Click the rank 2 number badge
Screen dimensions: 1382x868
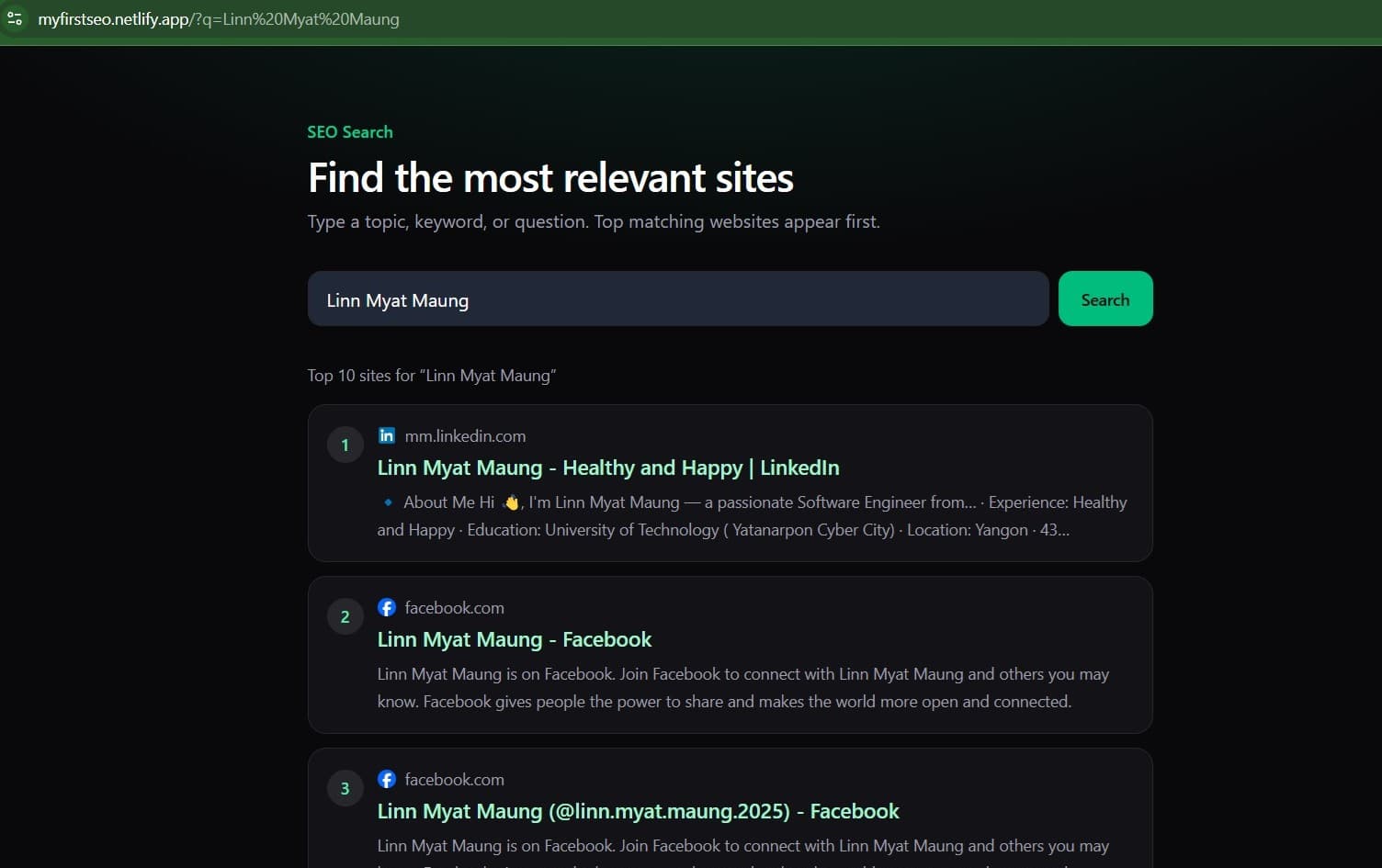point(345,617)
